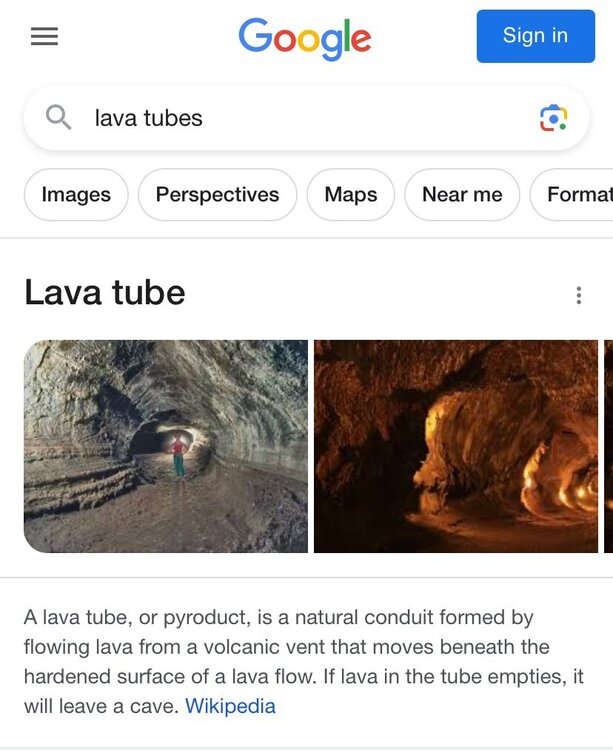Open the cave photo with person in red
Screen dimensions: 613x750
166,446
